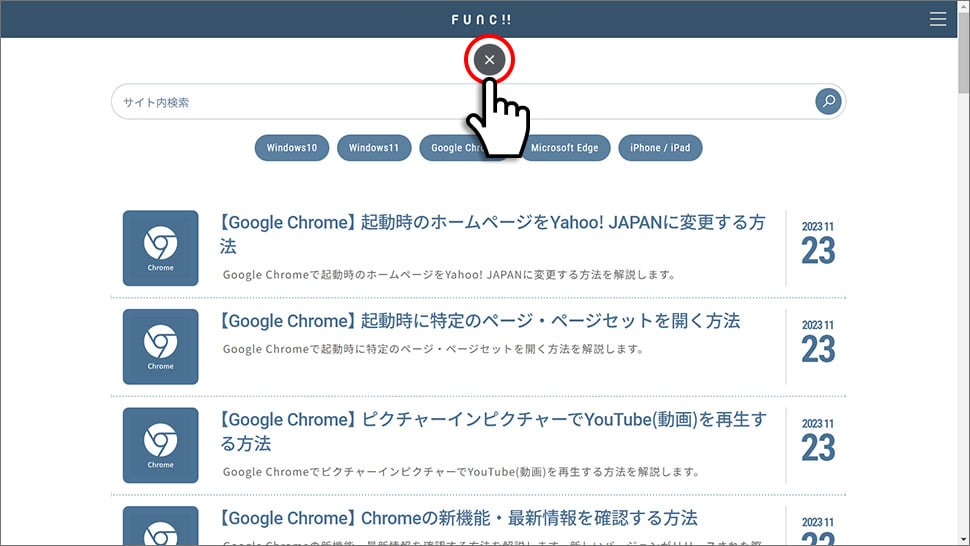Click the ピクチャーインピクチャー article description text
The width and height of the screenshot is (970, 546).
coord(461,472)
